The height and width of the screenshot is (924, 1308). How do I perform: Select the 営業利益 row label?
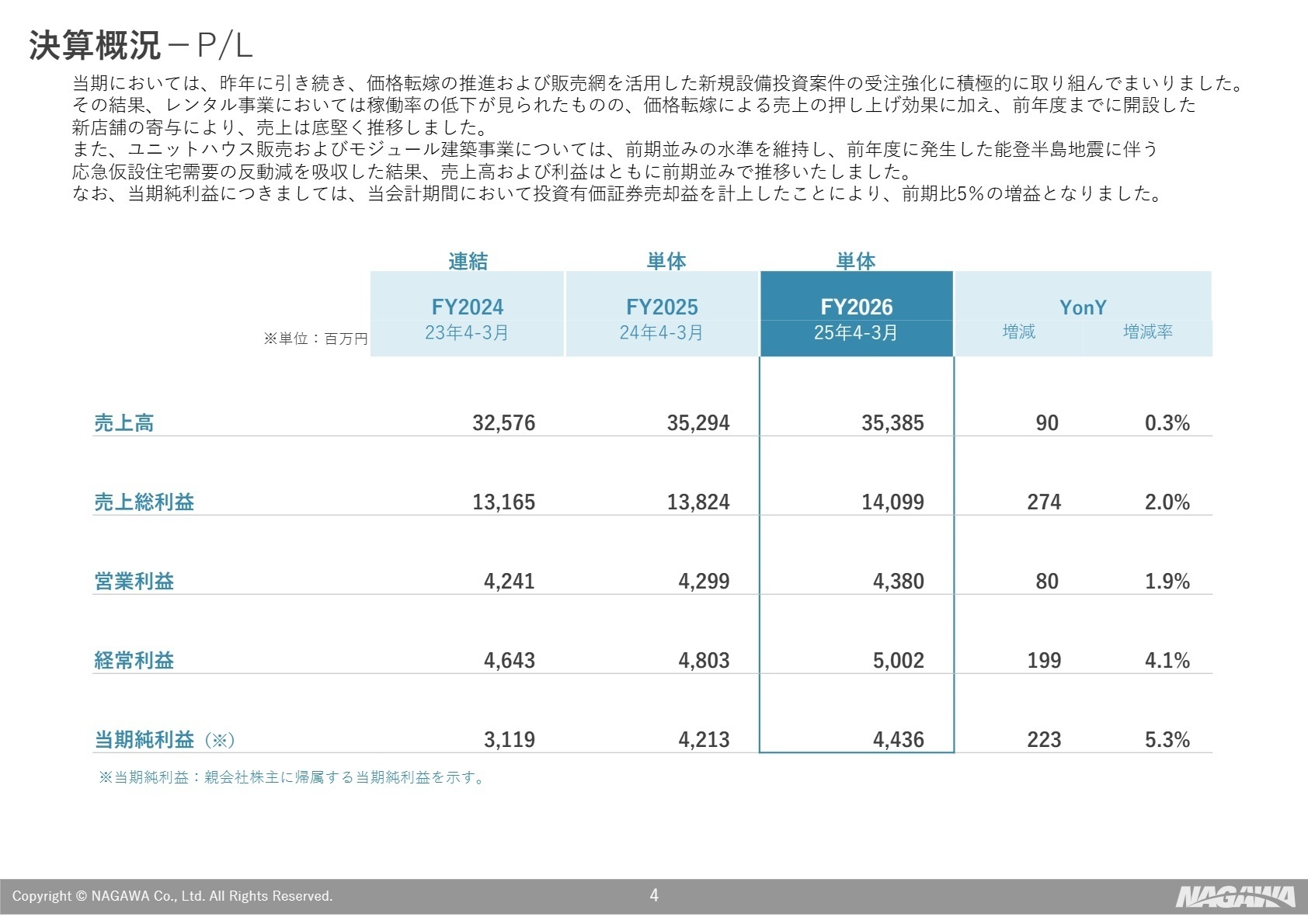[134, 582]
